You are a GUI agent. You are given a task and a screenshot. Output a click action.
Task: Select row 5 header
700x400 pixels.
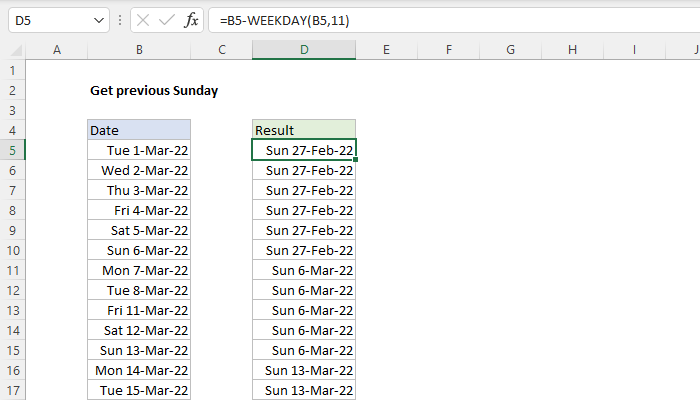[13, 150]
